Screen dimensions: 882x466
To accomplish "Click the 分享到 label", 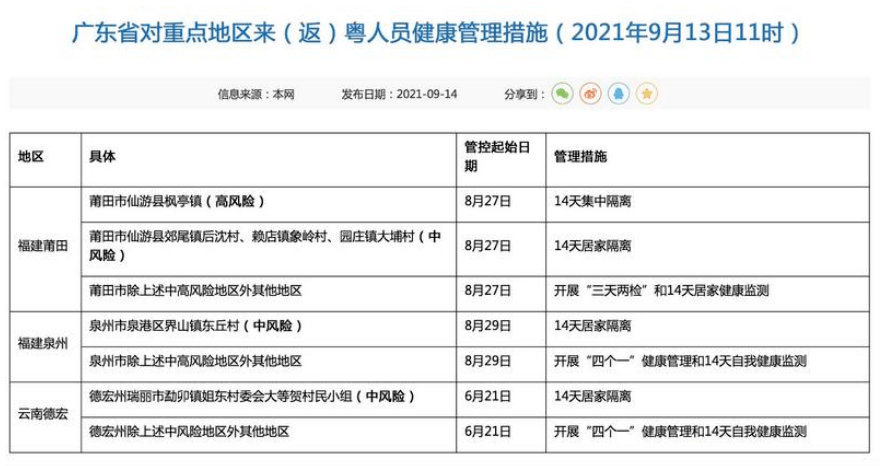I will tap(525, 94).
